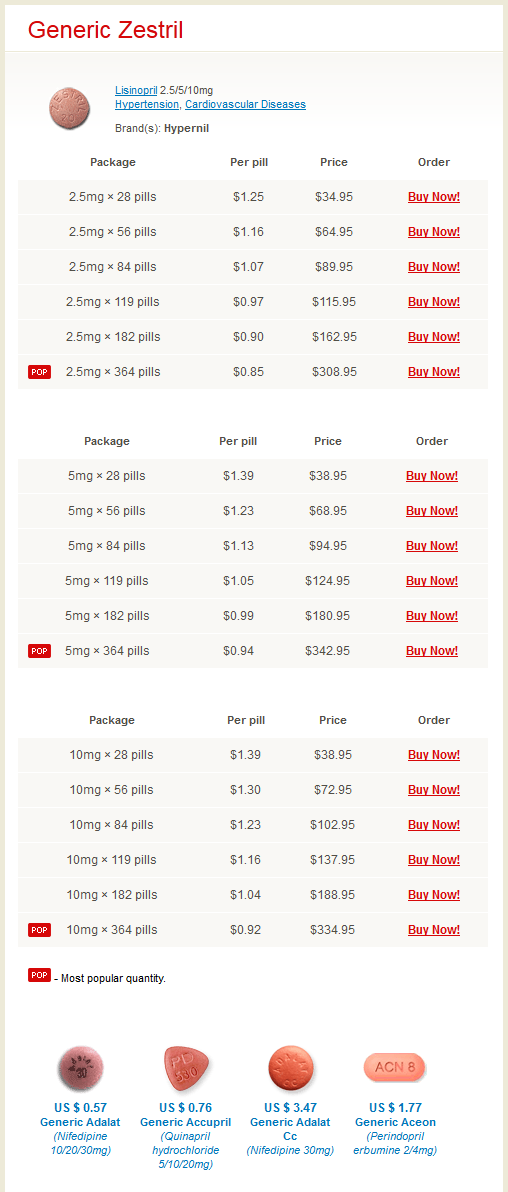Buy Now for 2.5mg × 28 pills
This screenshot has width=508, height=1192.
coord(433,197)
